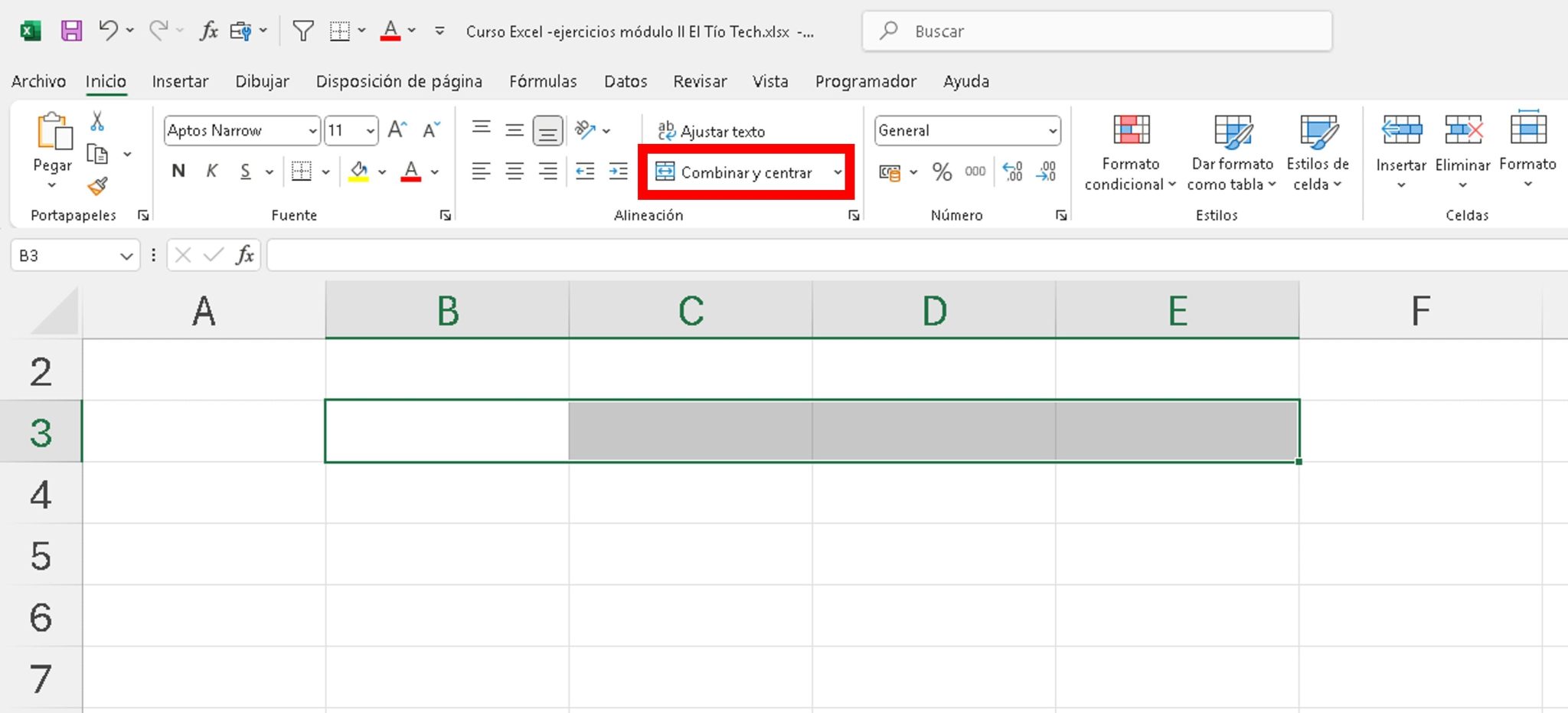Image resolution: width=1568 pixels, height=713 pixels.
Task: Select the center alignment icon
Action: coord(514,172)
